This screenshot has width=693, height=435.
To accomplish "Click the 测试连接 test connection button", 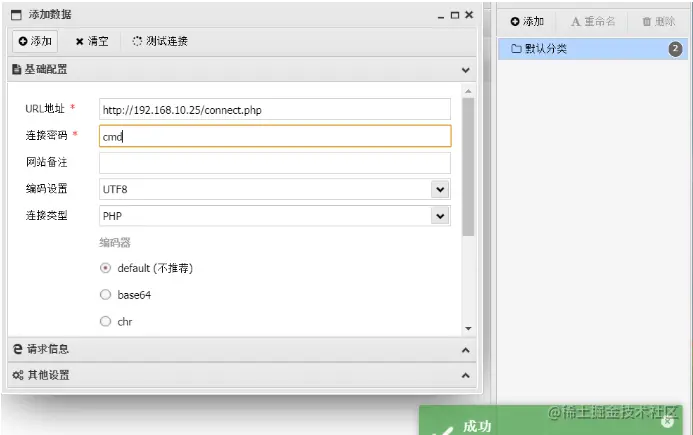I will (160, 41).
